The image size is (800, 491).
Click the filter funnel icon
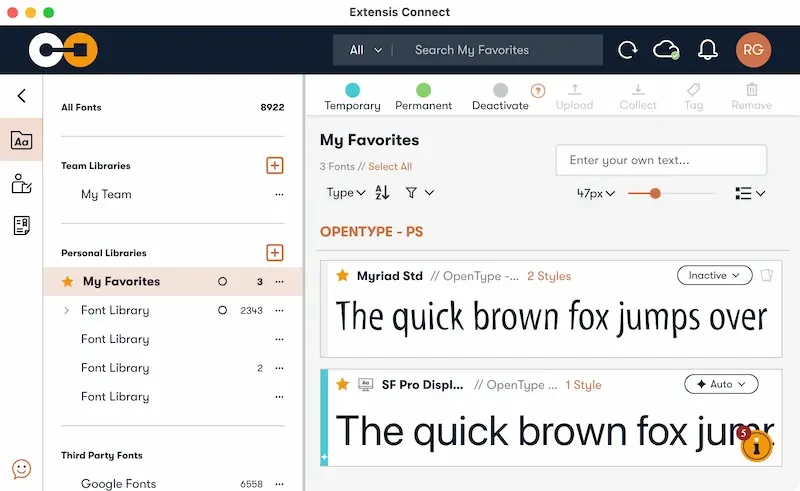click(x=411, y=192)
